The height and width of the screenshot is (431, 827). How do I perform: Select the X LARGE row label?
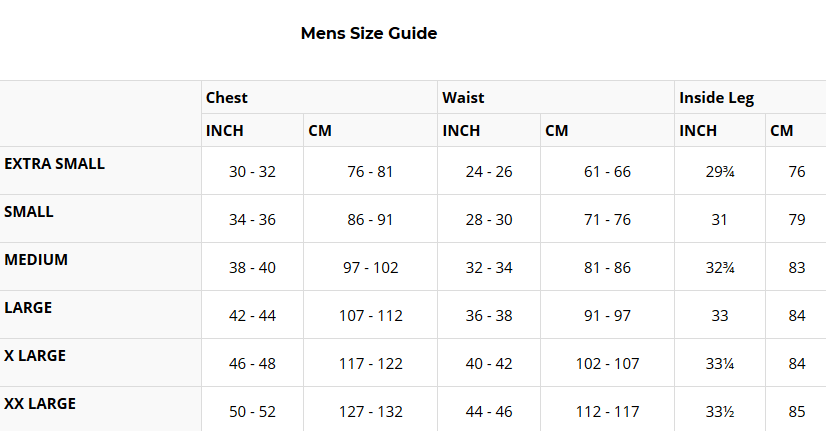(35, 356)
